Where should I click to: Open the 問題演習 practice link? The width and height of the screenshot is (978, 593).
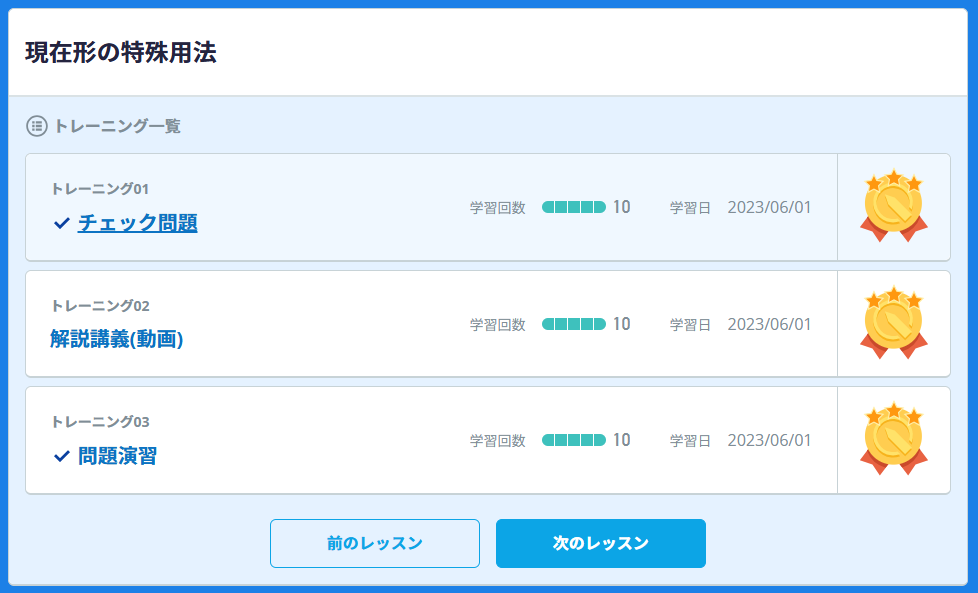(x=118, y=457)
